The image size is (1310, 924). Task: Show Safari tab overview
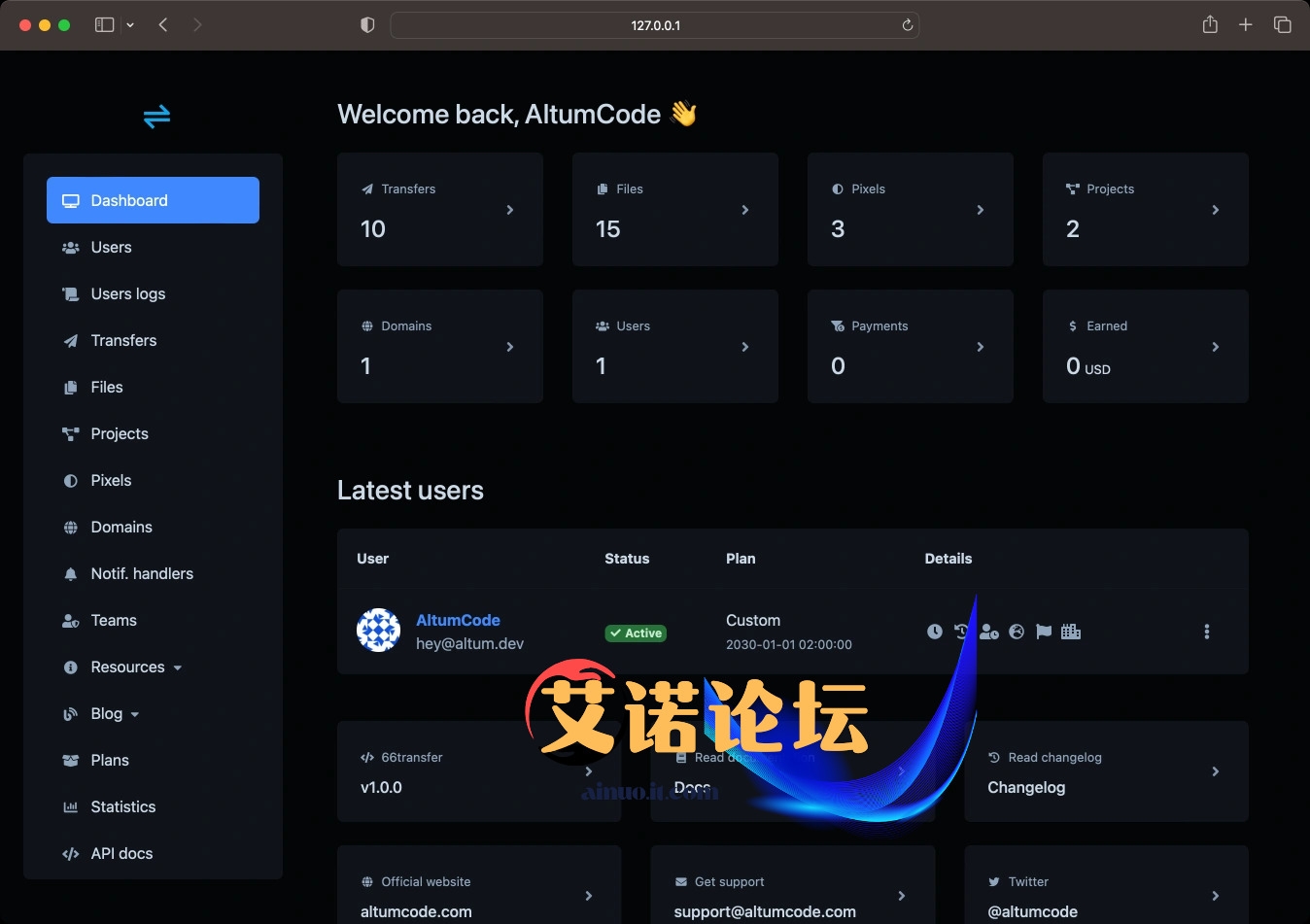click(x=1283, y=25)
